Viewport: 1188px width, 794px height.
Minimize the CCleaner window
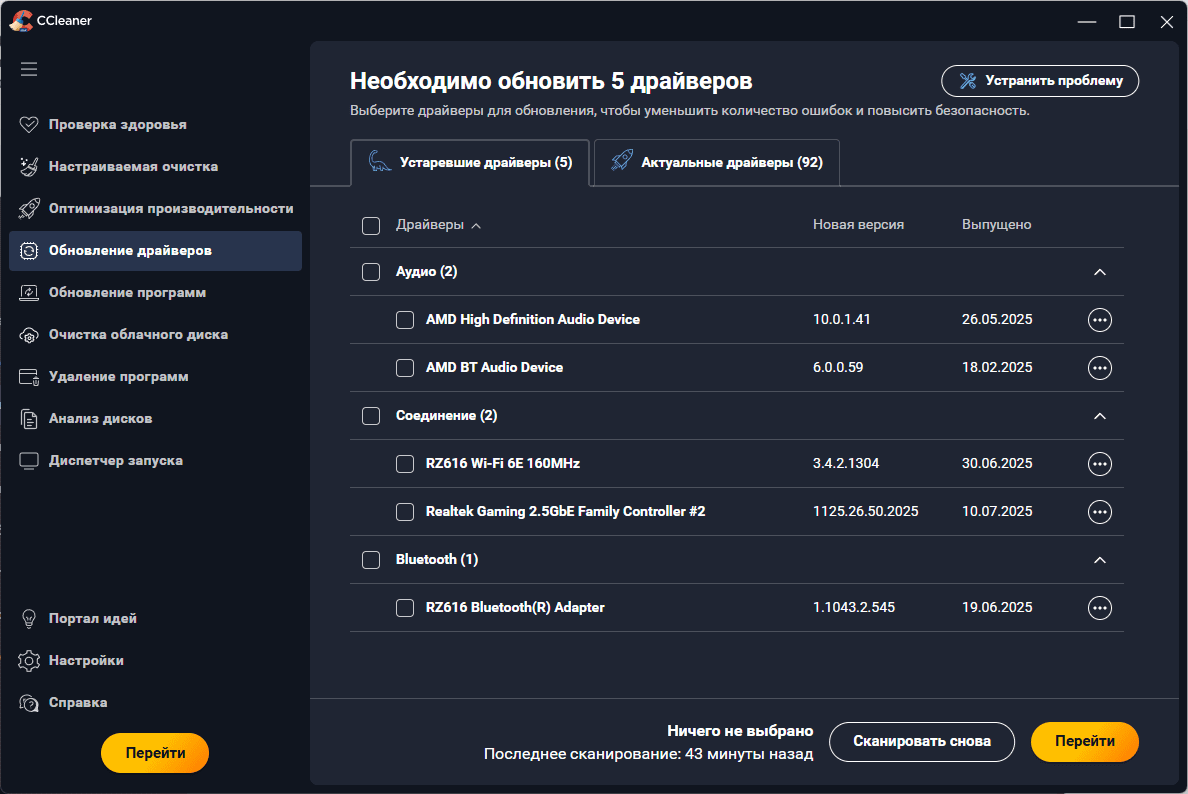1087,22
